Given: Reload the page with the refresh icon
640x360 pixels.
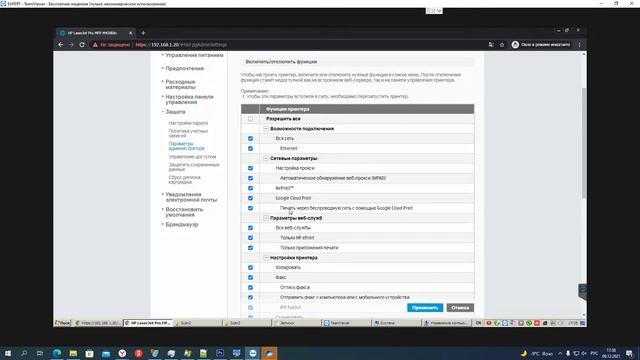Looking at the screenshot, I should 82,44.
